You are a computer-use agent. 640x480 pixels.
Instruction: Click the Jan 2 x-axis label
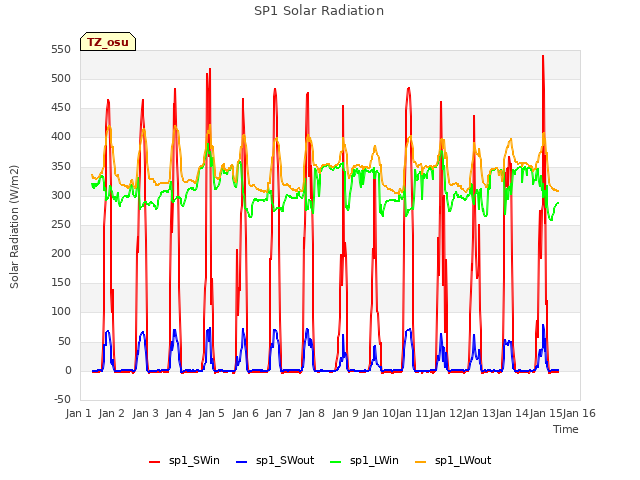pyautogui.click(x=111, y=413)
